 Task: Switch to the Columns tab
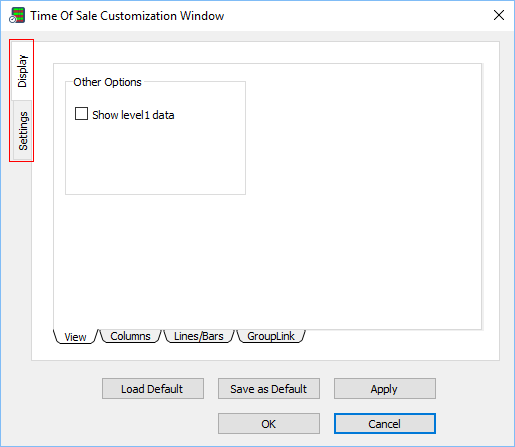click(x=130, y=336)
